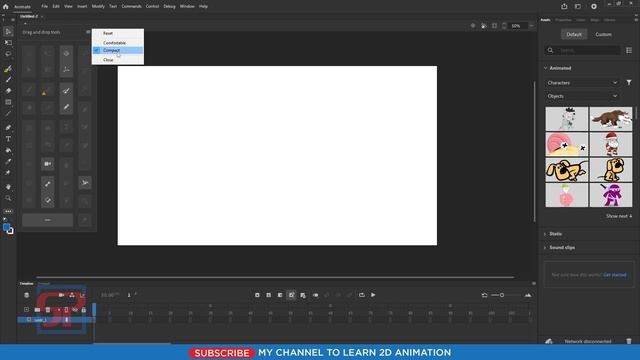640x360 pixels.
Task: Collapse the Animated section
Action: [x=545, y=68]
